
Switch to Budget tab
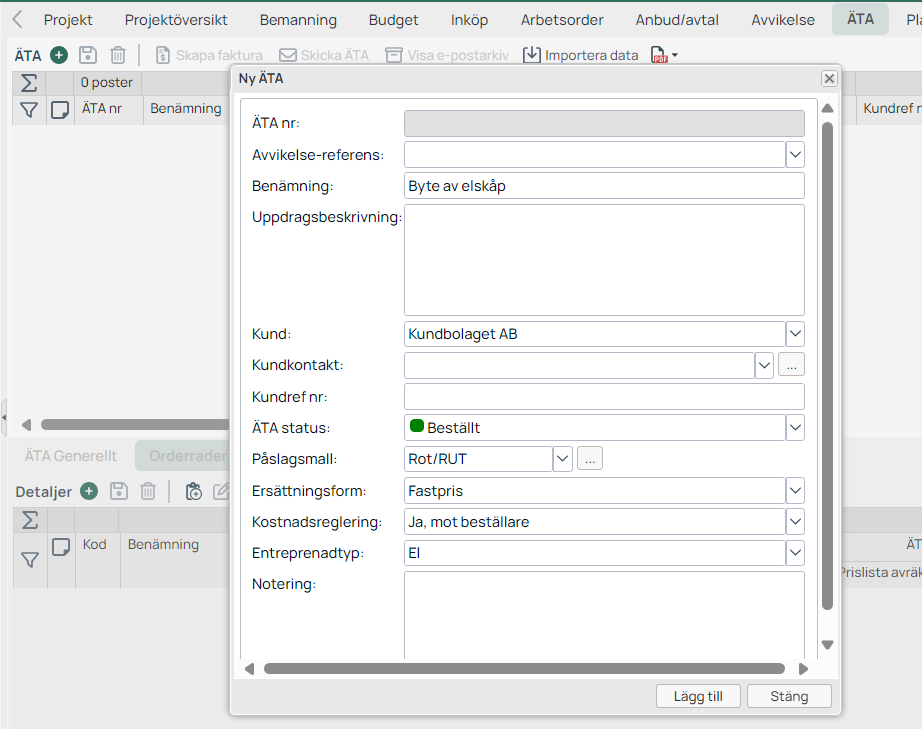tap(393, 20)
